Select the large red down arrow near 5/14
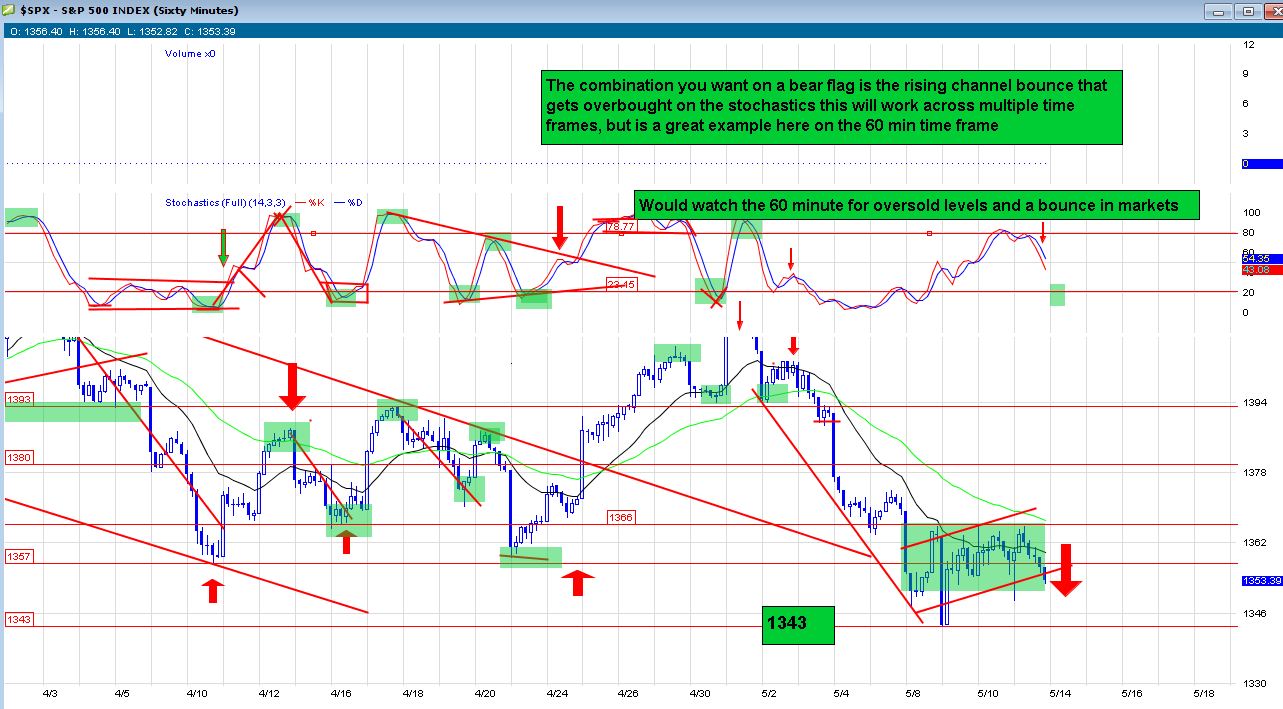This screenshot has height=709, width=1283. [1066, 571]
